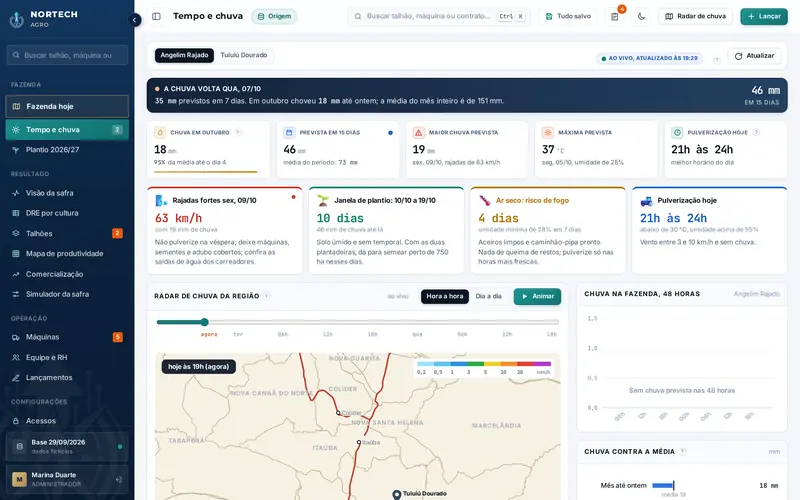The image size is (800, 500).
Task: Click the qua marker on radar timeline
Action: (417, 334)
